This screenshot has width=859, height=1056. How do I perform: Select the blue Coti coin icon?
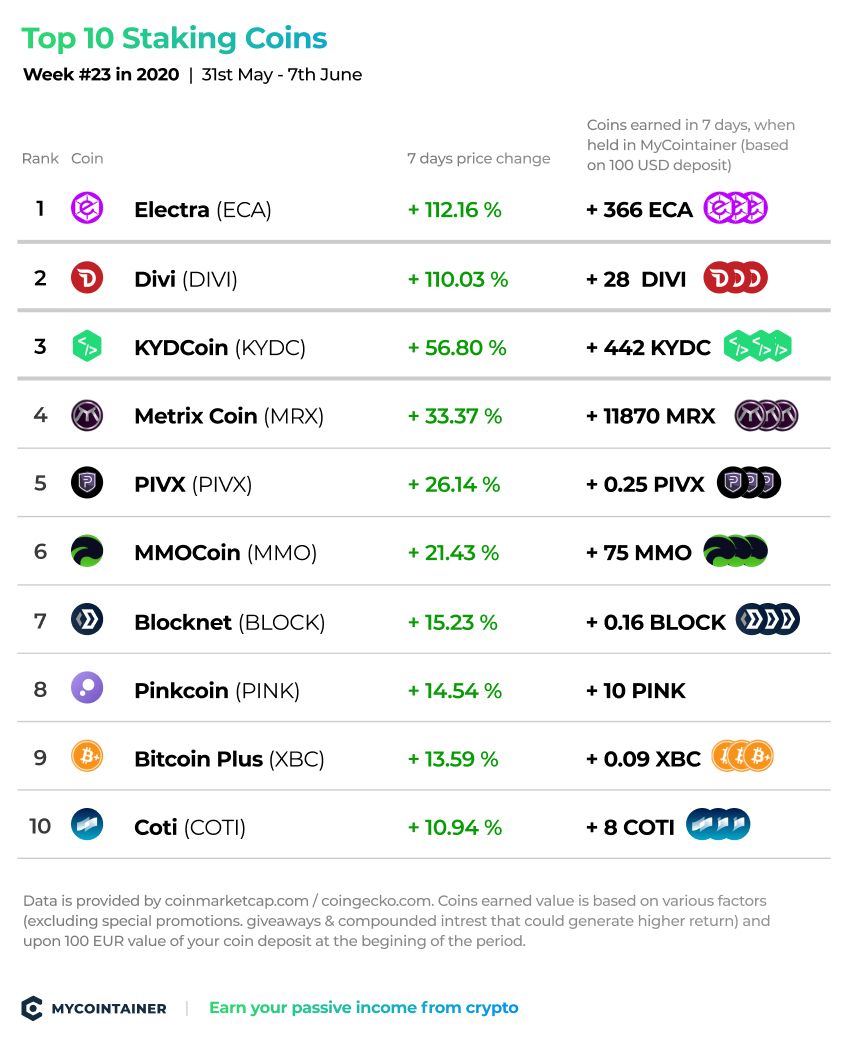(x=87, y=825)
